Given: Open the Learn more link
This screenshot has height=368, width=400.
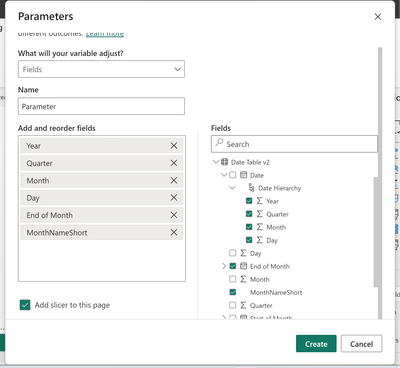Looking at the screenshot, I should [x=105, y=34].
